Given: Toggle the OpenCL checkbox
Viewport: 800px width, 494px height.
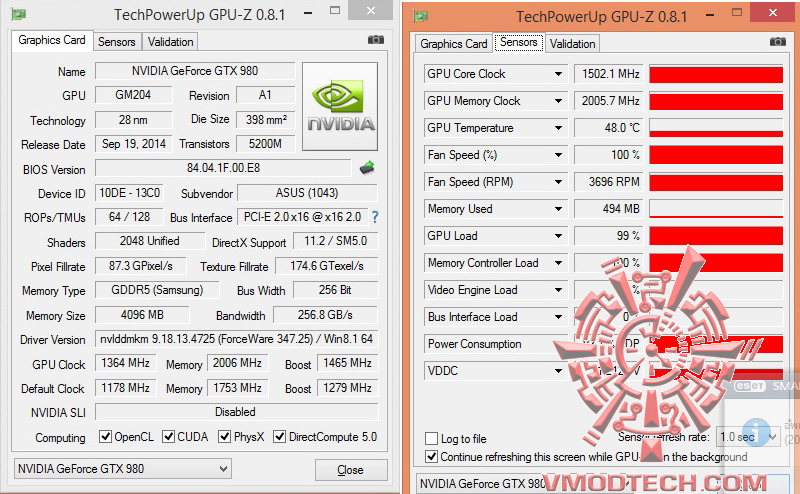Looking at the screenshot, I should click(x=106, y=437).
